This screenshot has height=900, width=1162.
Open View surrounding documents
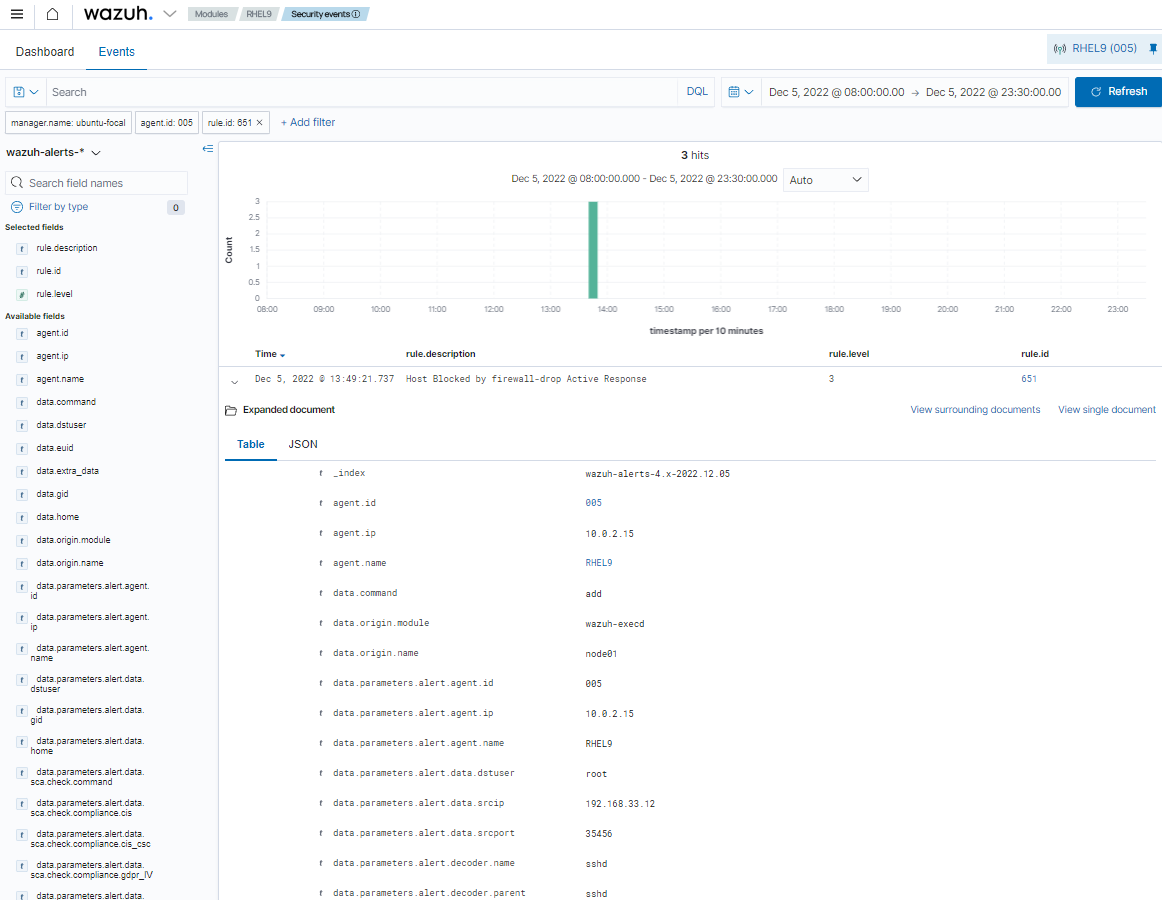click(x=975, y=410)
